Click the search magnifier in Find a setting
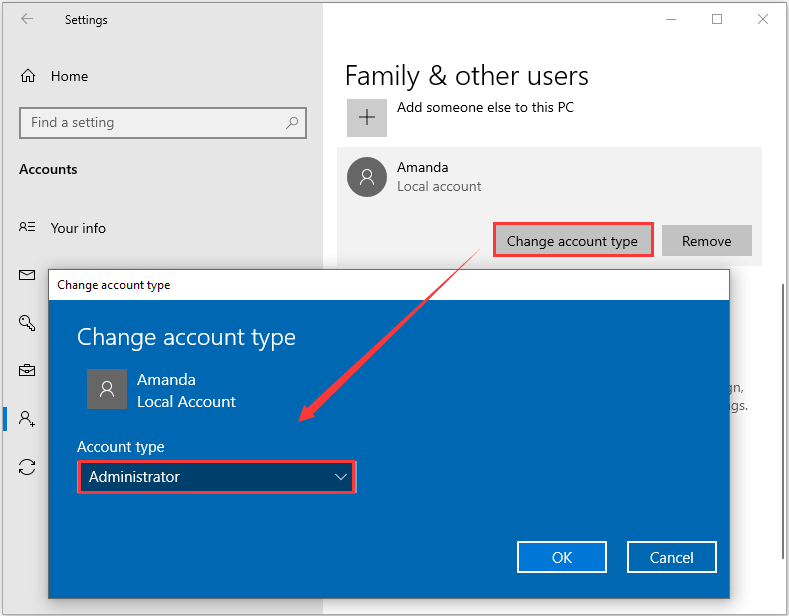Screen dimensions: 789x616 pyautogui.click(x=292, y=123)
